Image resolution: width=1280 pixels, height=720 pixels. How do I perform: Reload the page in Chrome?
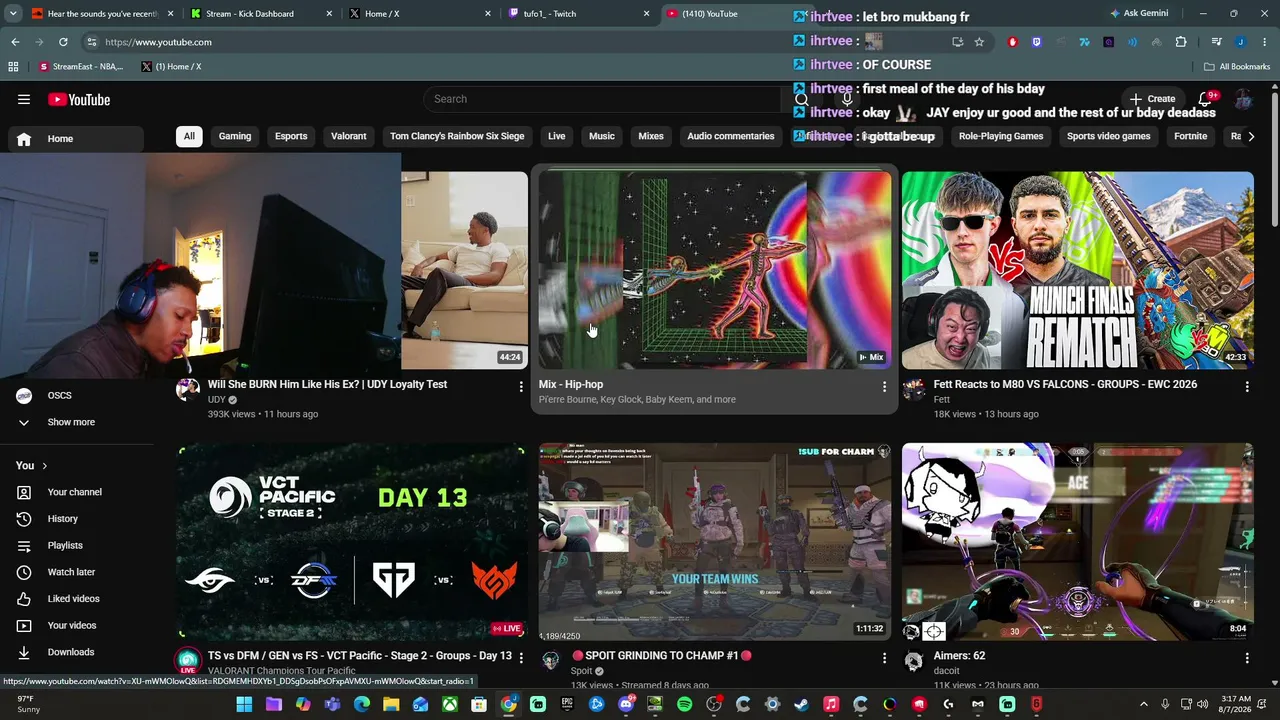click(63, 42)
